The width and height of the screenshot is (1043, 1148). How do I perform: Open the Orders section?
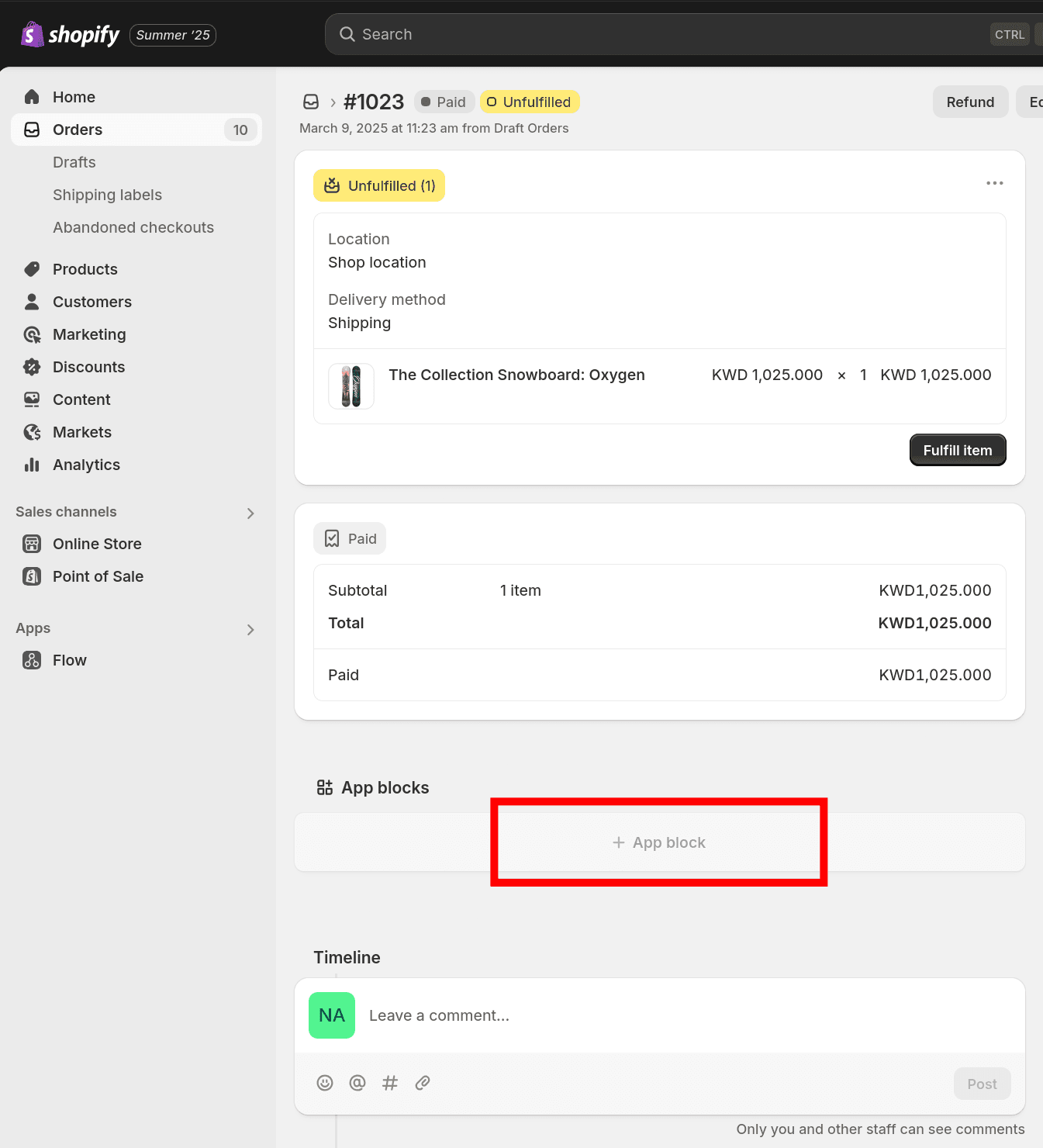pos(136,130)
